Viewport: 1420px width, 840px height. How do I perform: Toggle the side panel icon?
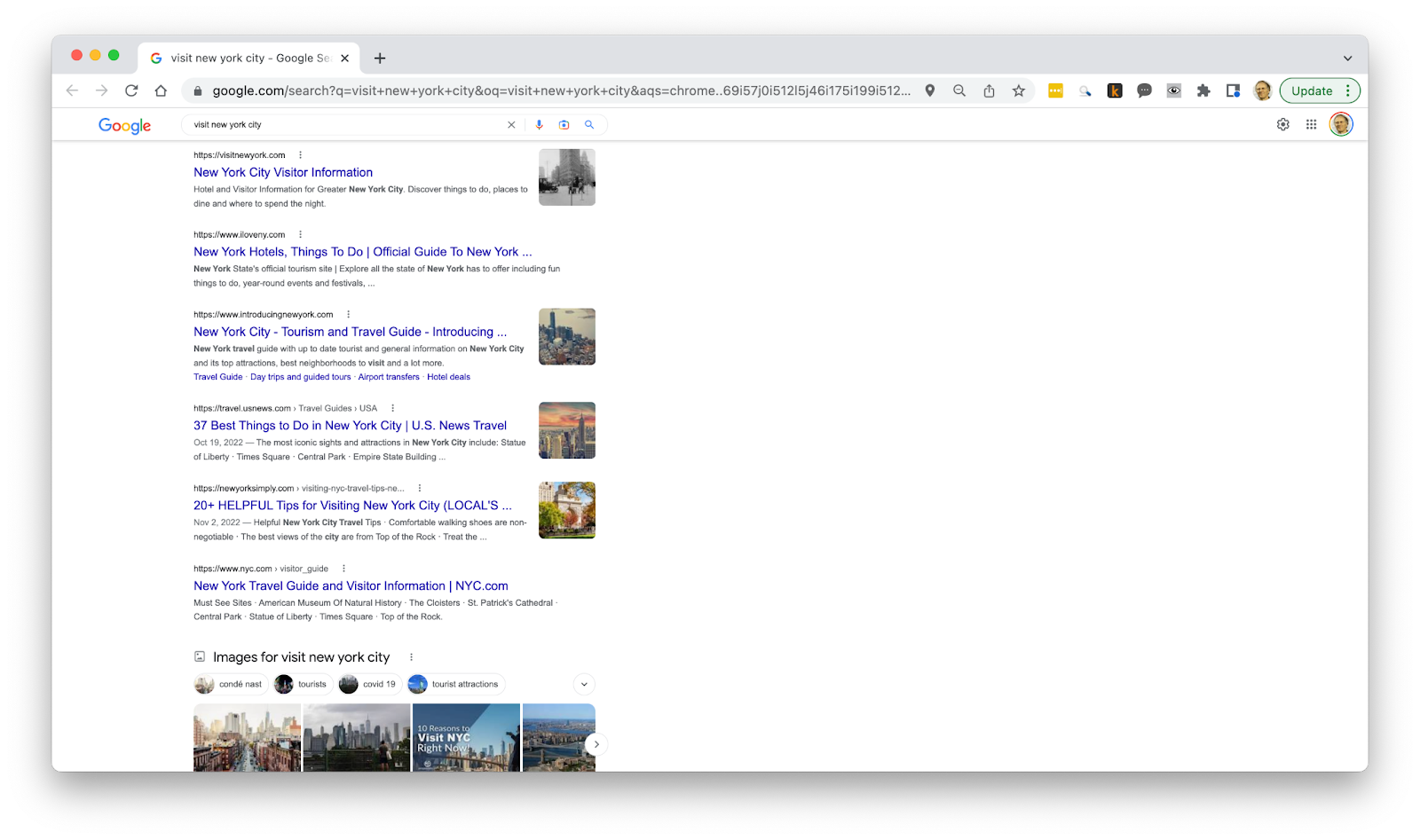tap(1233, 90)
